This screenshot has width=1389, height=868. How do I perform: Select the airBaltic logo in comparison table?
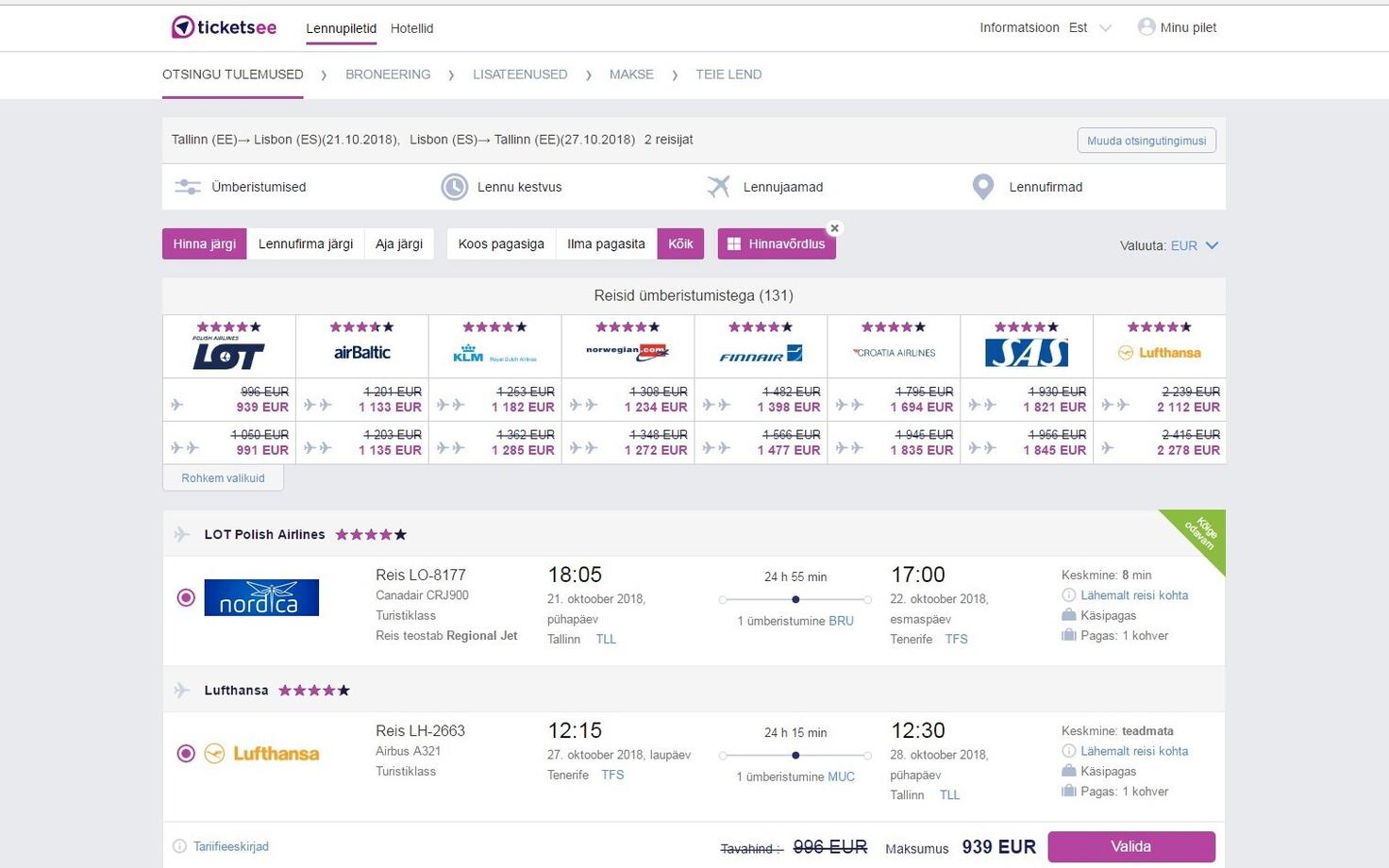click(362, 352)
